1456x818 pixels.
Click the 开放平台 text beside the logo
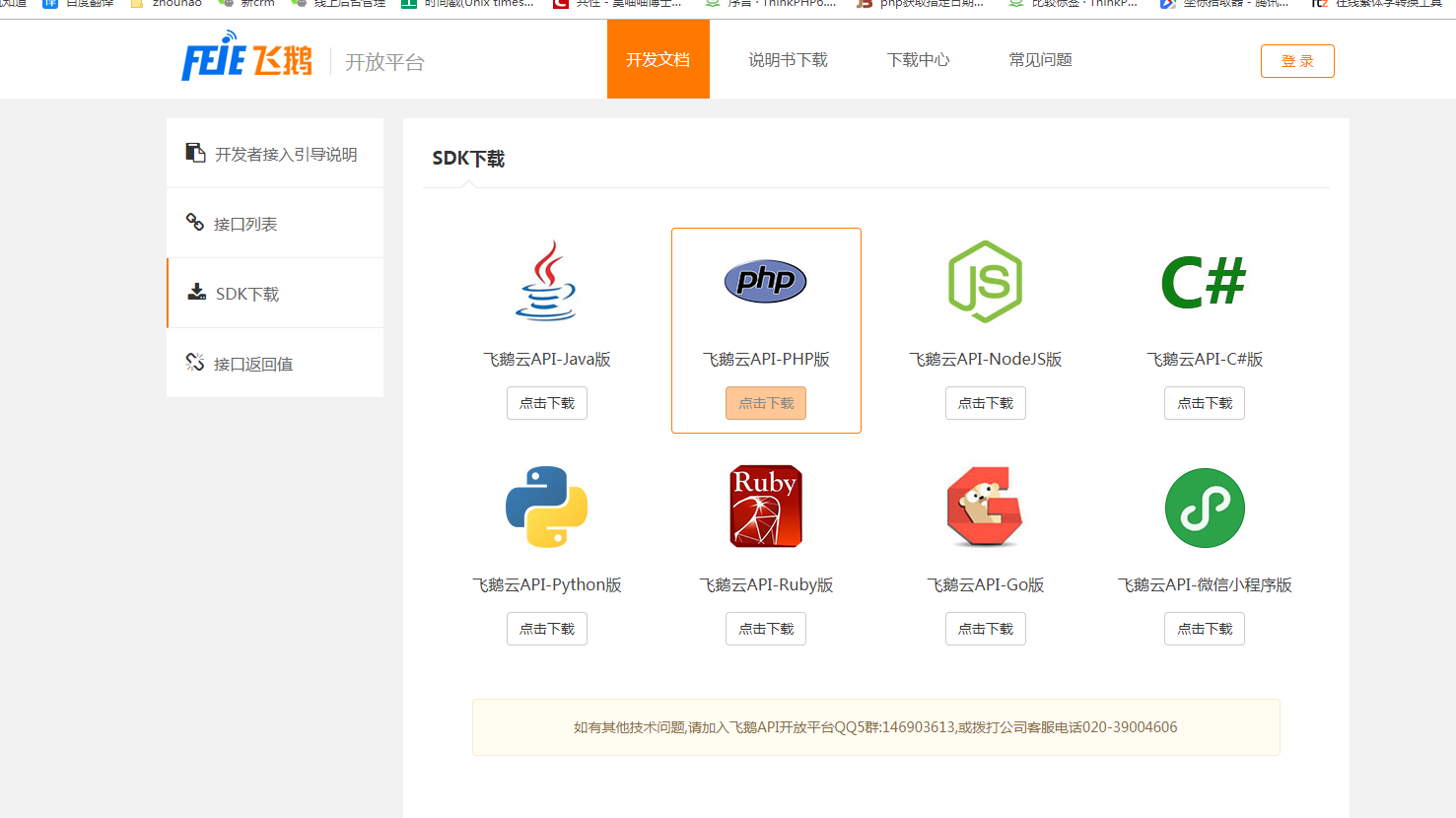[x=384, y=62]
